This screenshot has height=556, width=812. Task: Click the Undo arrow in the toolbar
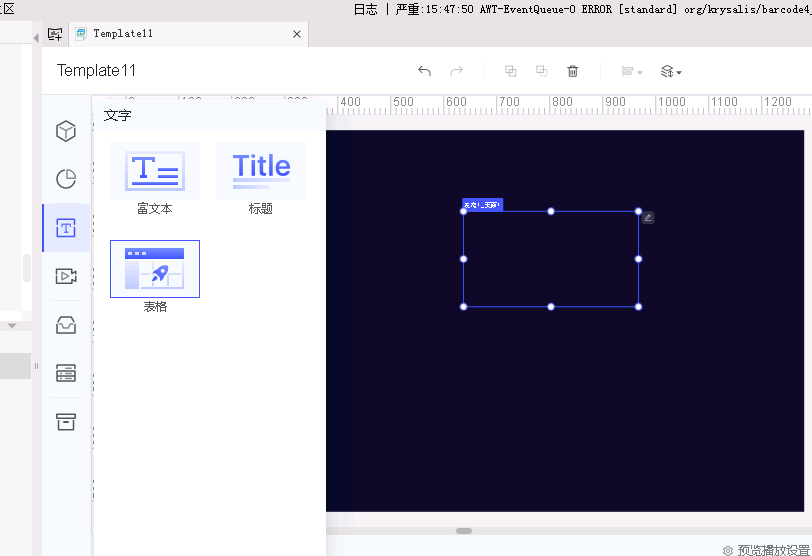[x=424, y=71]
